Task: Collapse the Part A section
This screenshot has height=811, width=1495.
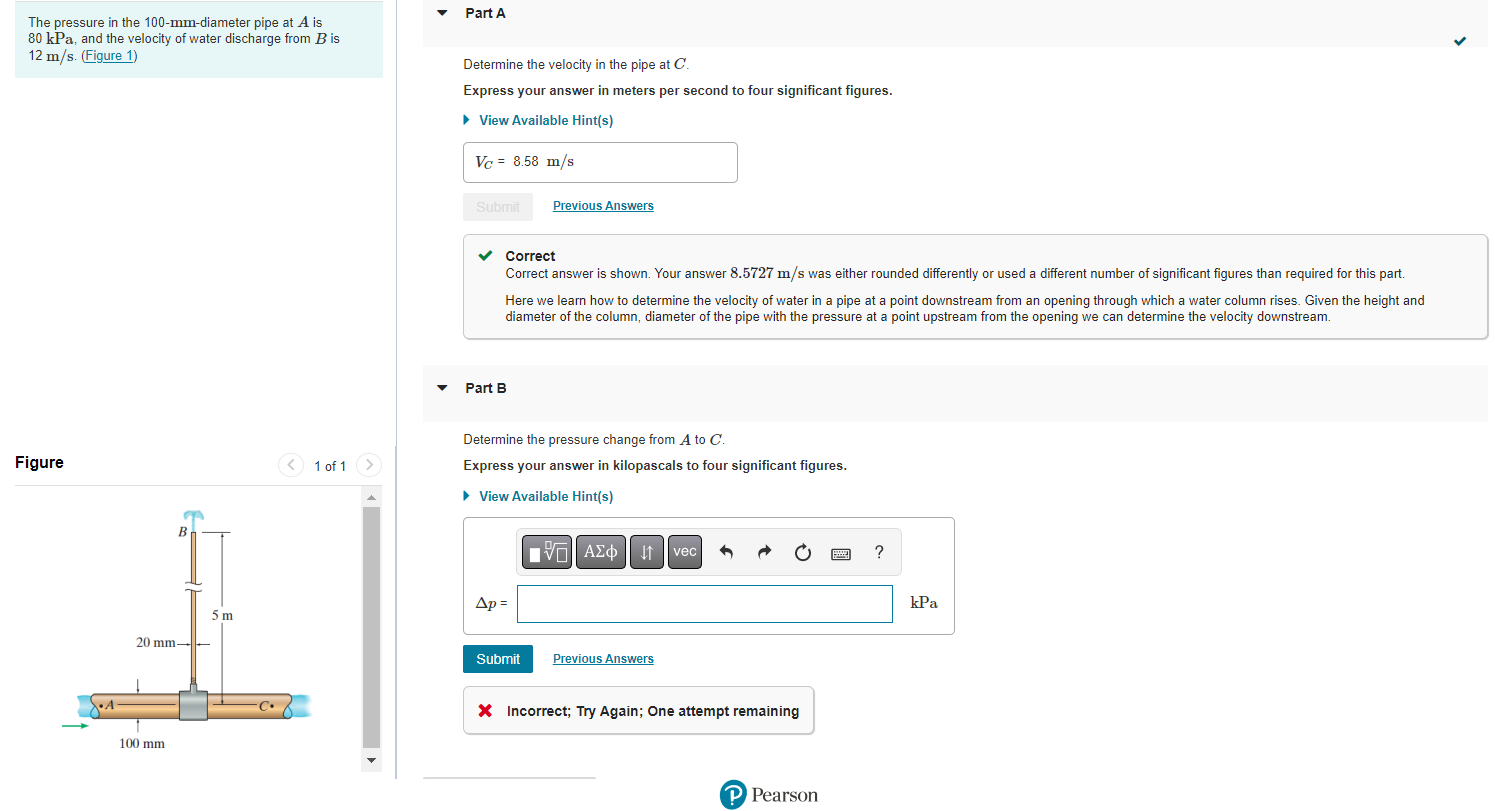Action: (x=441, y=12)
